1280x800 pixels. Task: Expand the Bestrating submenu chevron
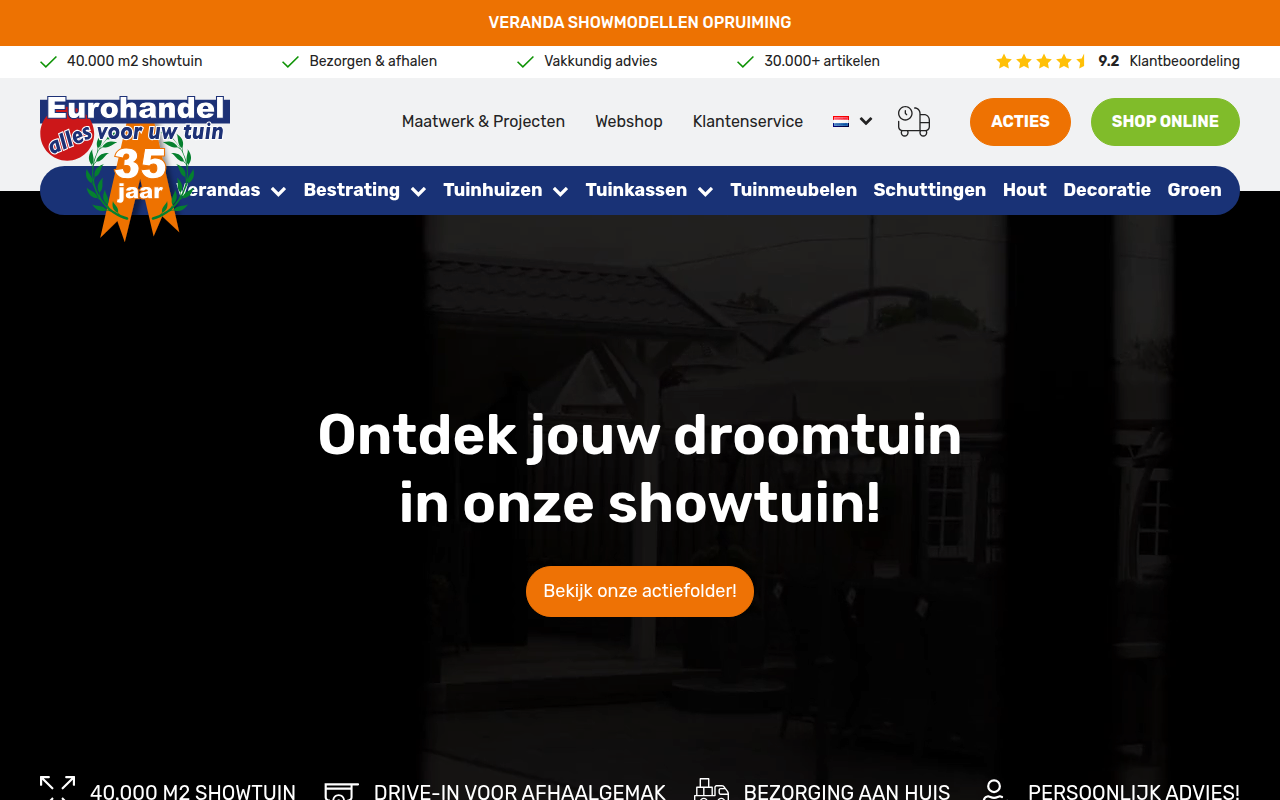[x=418, y=191]
